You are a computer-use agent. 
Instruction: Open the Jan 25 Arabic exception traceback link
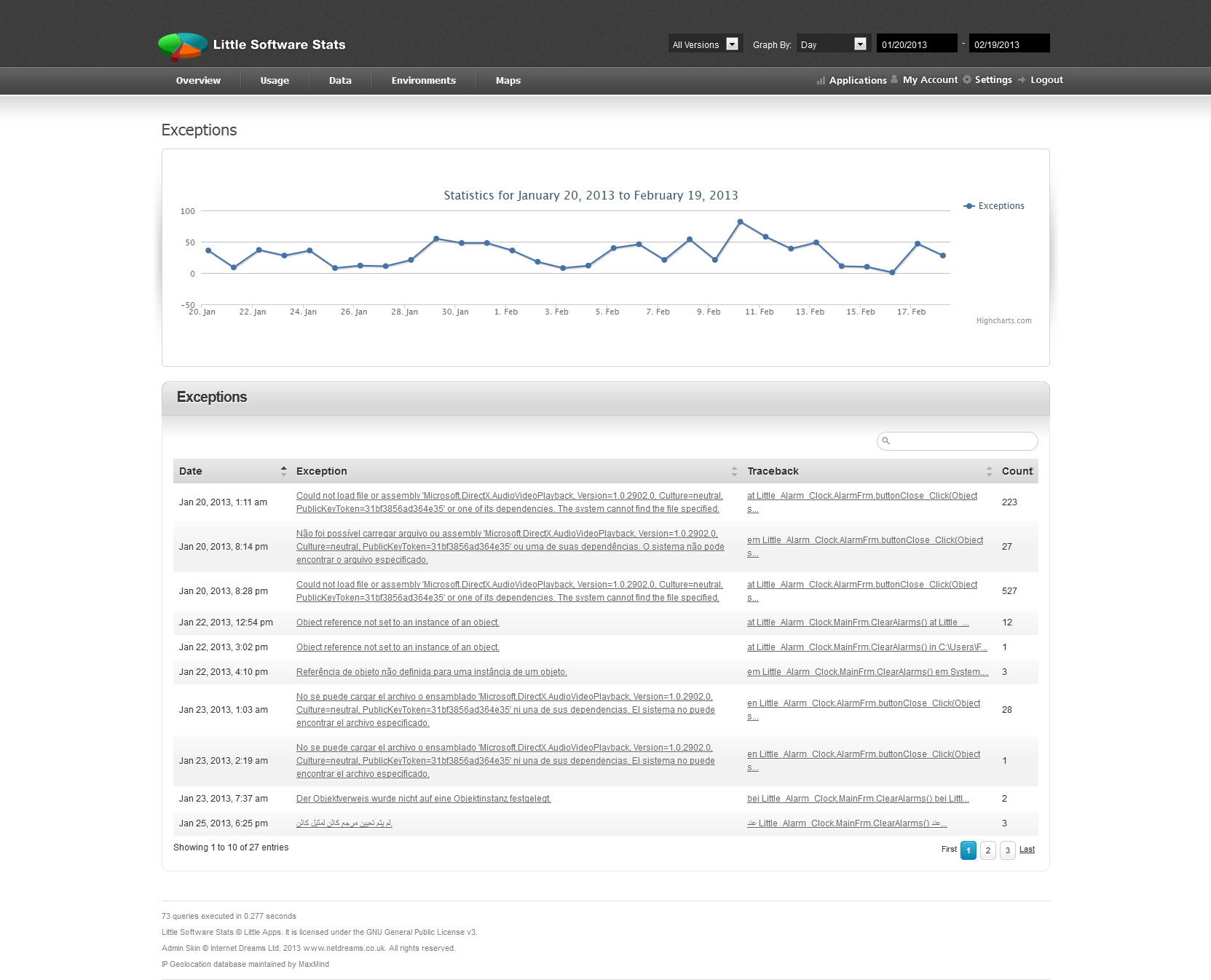847,823
